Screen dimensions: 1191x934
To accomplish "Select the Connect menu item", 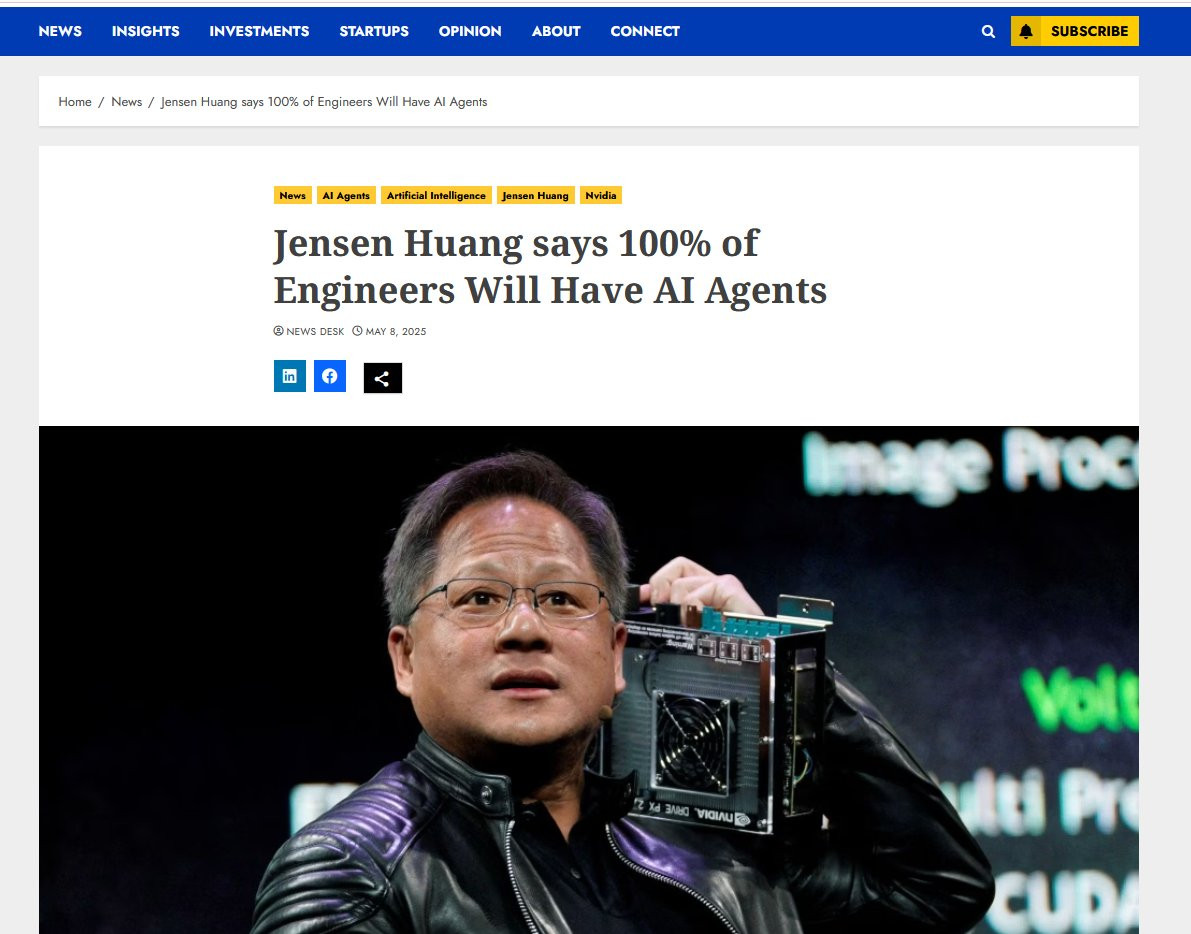I will coord(645,31).
